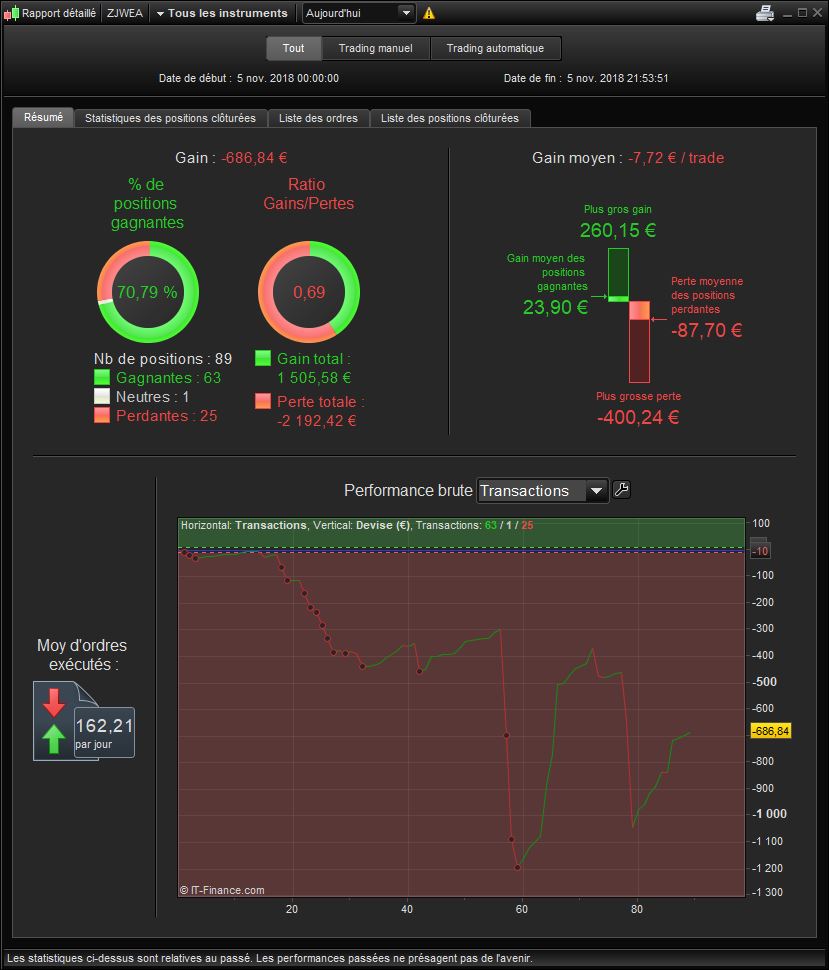Switch to Trading manuel filter
The image size is (829, 970).
(x=376, y=48)
